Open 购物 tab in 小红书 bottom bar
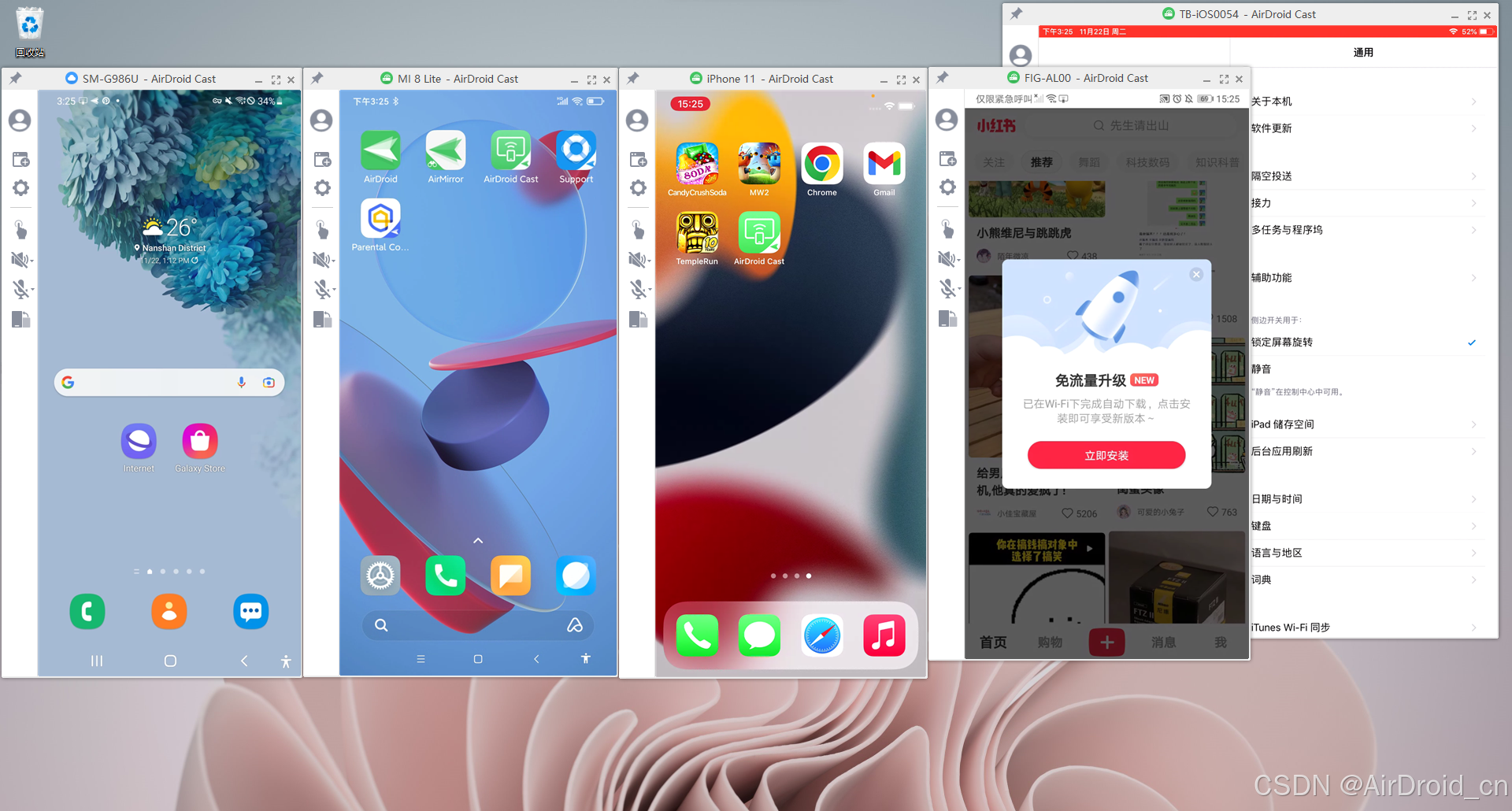This screenshot has width=1512, height=811. (x=1050, y=643)
